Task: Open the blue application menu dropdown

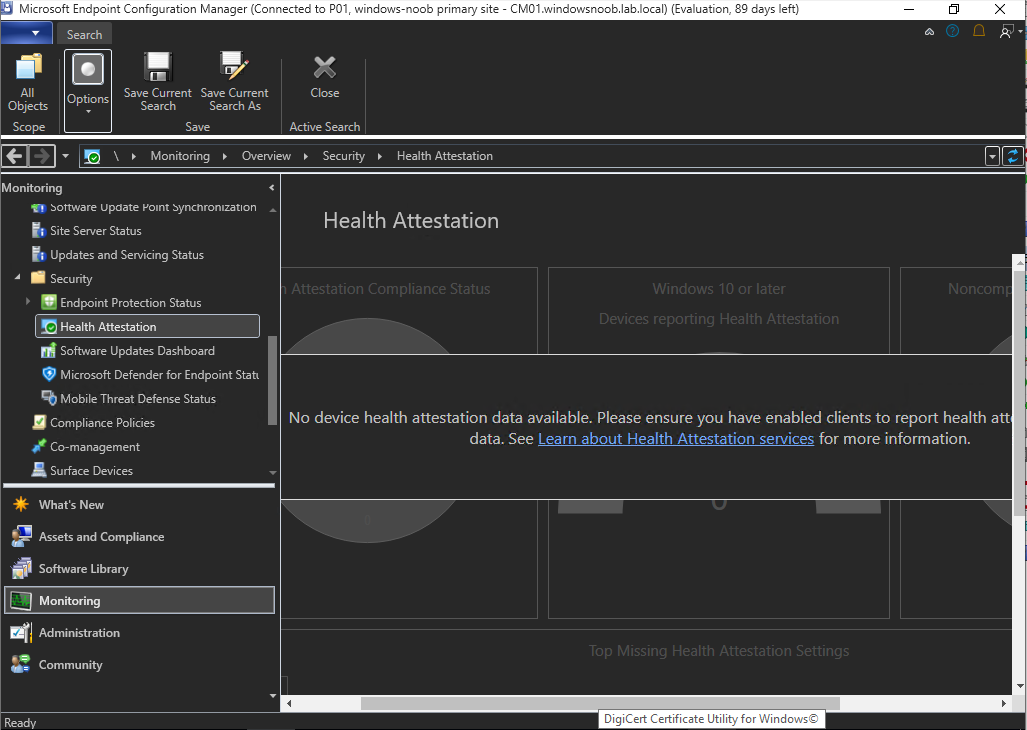Action: 26,33
